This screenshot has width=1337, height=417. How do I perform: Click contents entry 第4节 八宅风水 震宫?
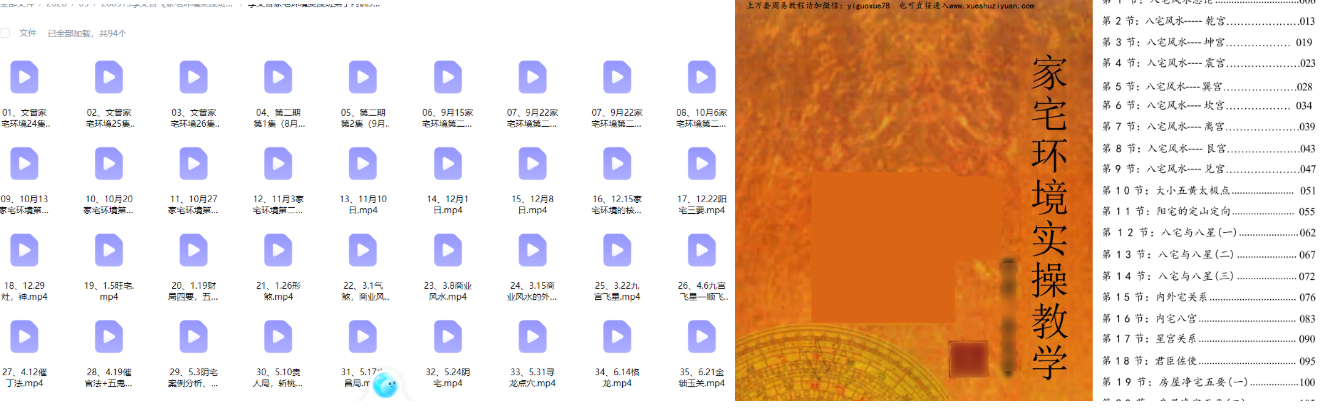[x=1209, y=63]
